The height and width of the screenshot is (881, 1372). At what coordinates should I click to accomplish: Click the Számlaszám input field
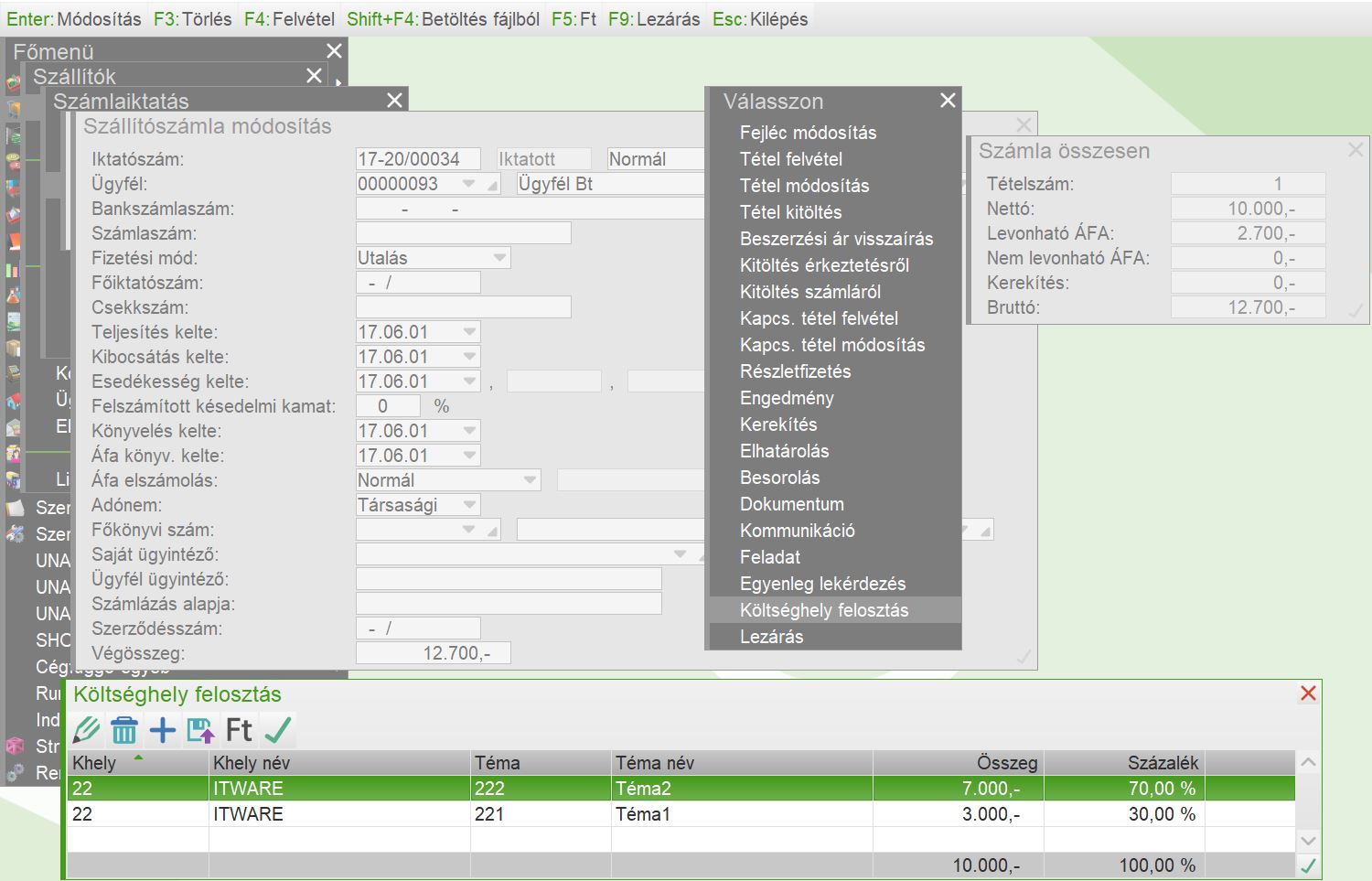point(464,233)
